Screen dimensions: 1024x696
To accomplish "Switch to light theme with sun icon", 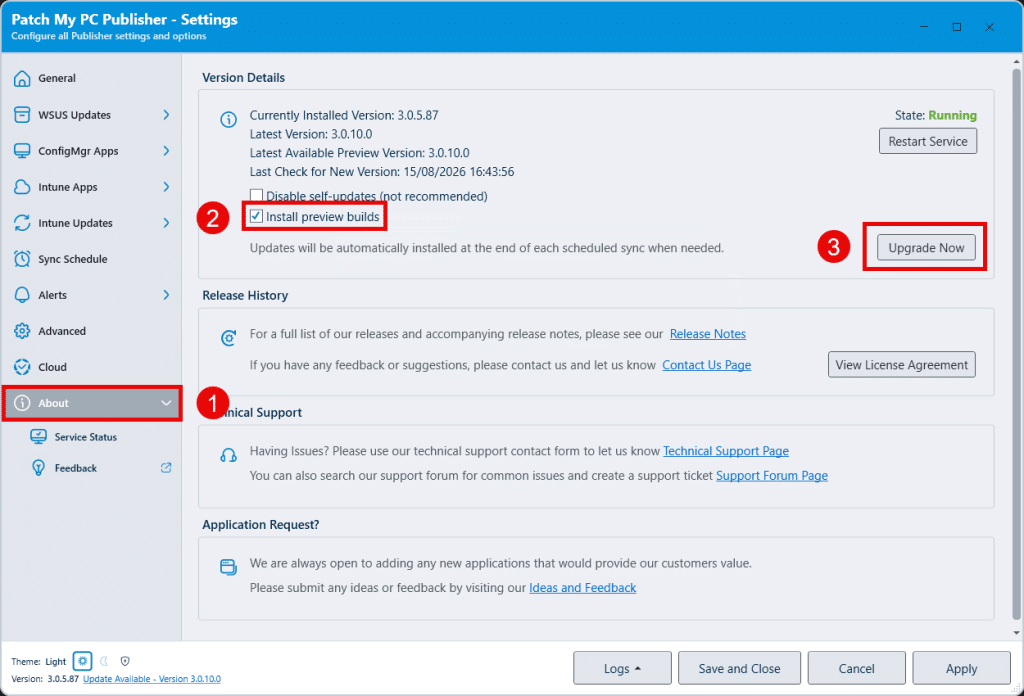I will [82, 661].
